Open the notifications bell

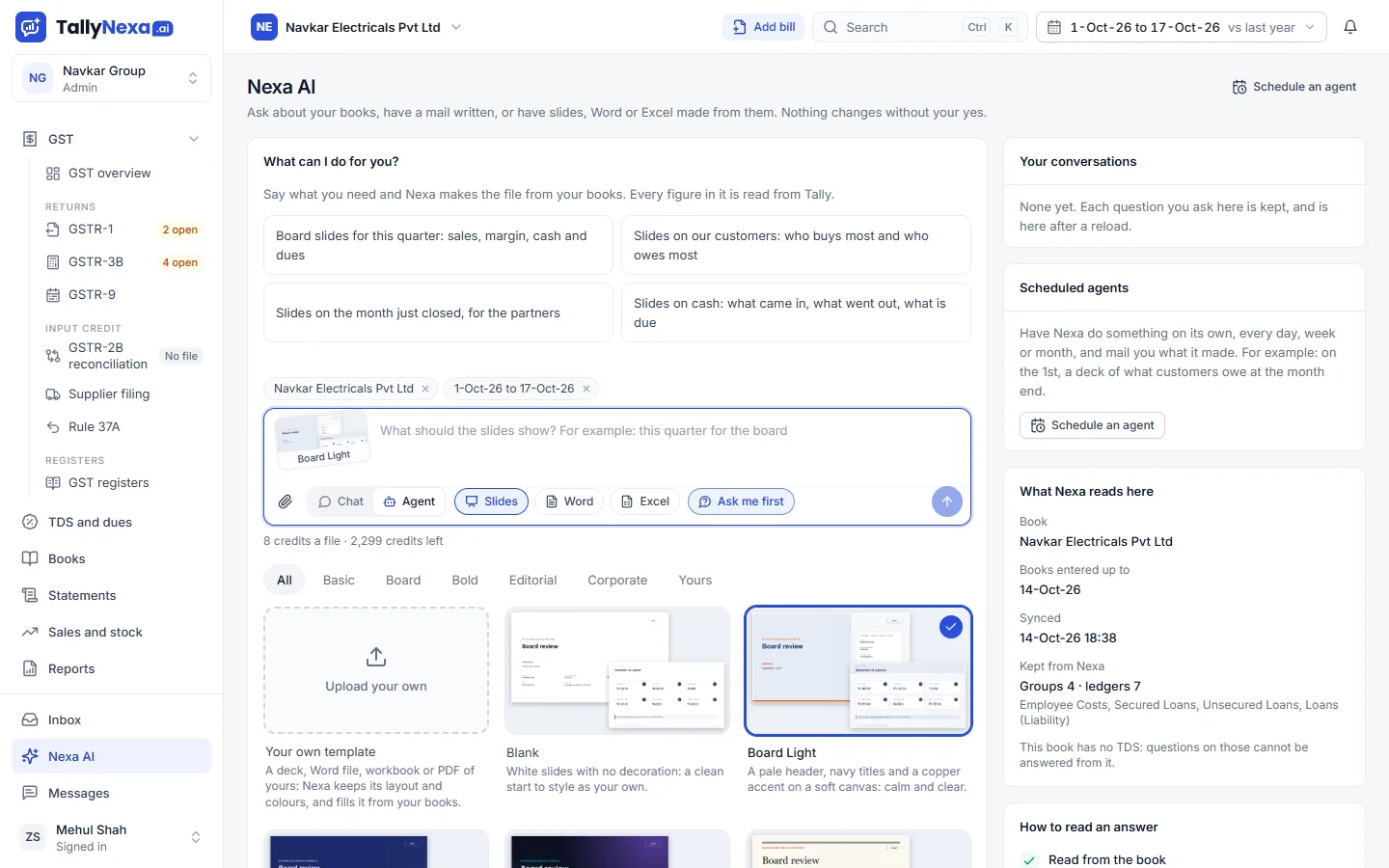(1350, 27)
